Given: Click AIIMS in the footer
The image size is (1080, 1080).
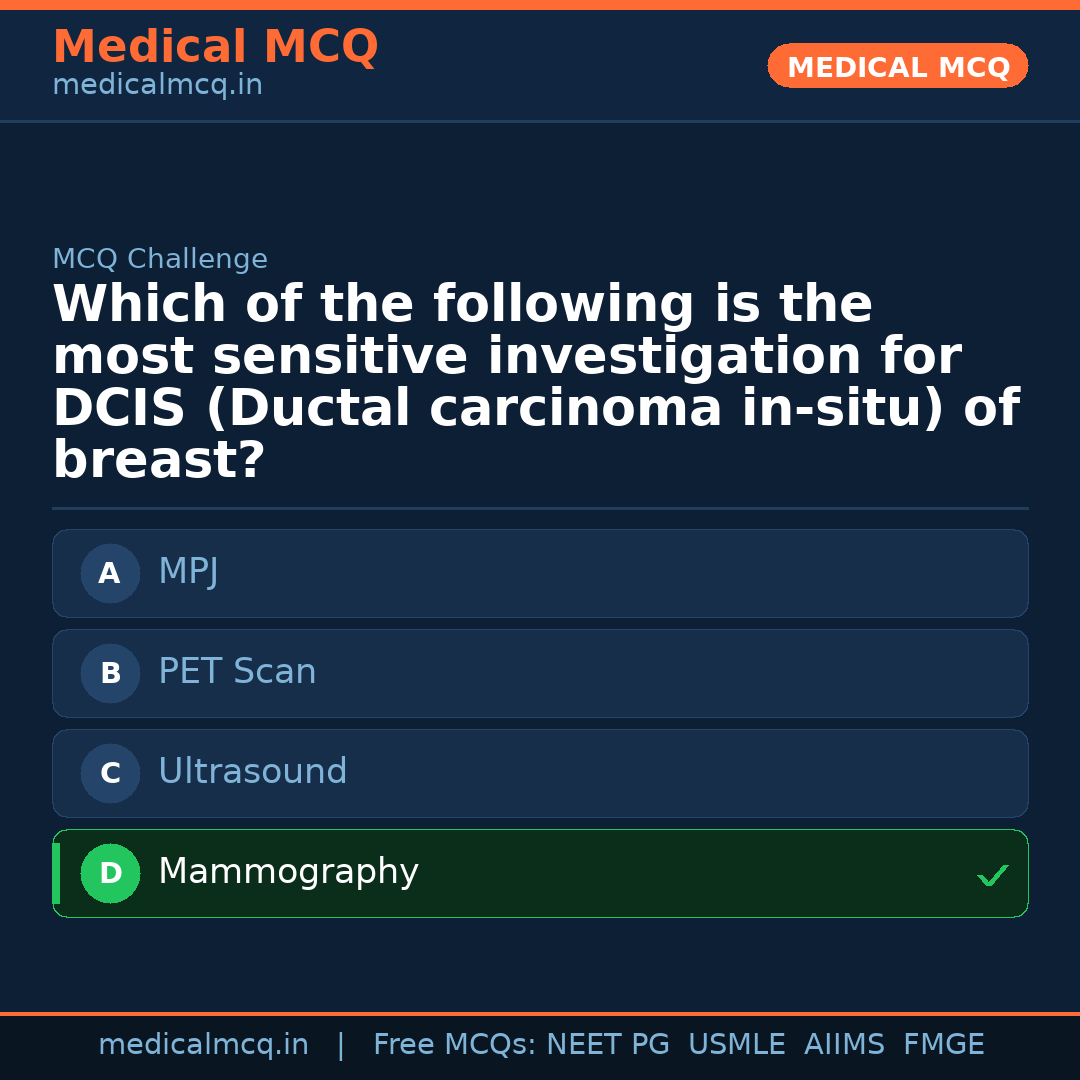Looking at the screenshot, I should point(844,1045).
